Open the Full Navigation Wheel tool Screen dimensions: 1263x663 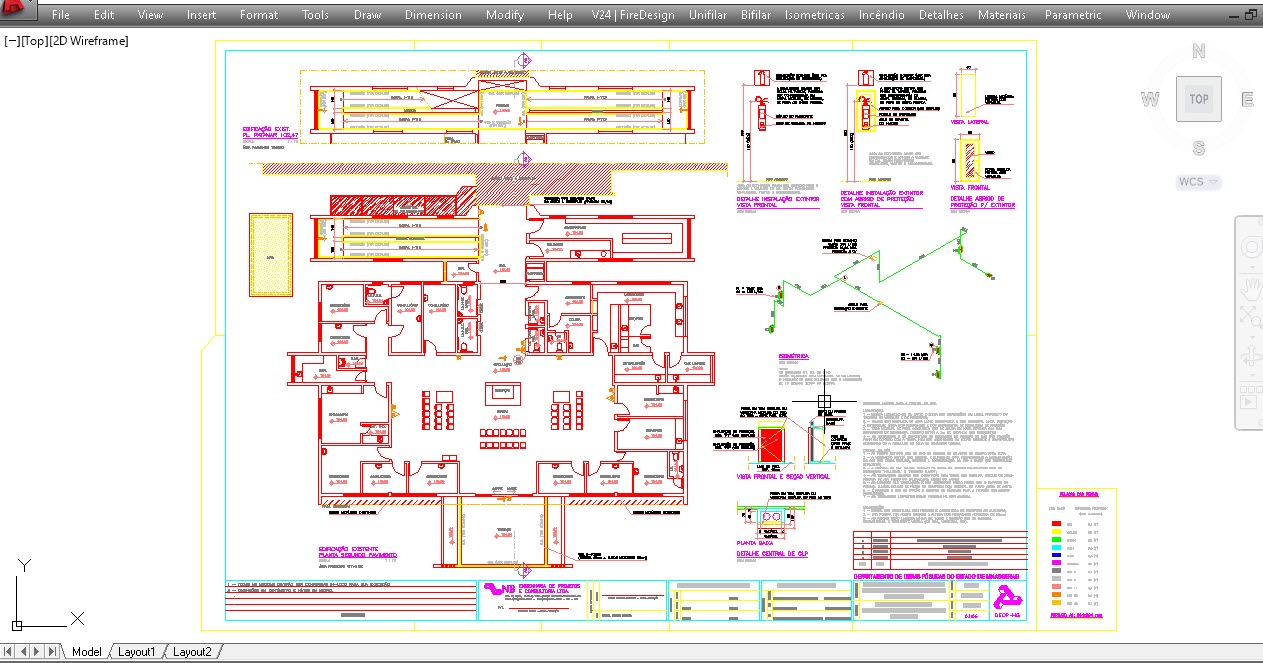[1250, 248]
